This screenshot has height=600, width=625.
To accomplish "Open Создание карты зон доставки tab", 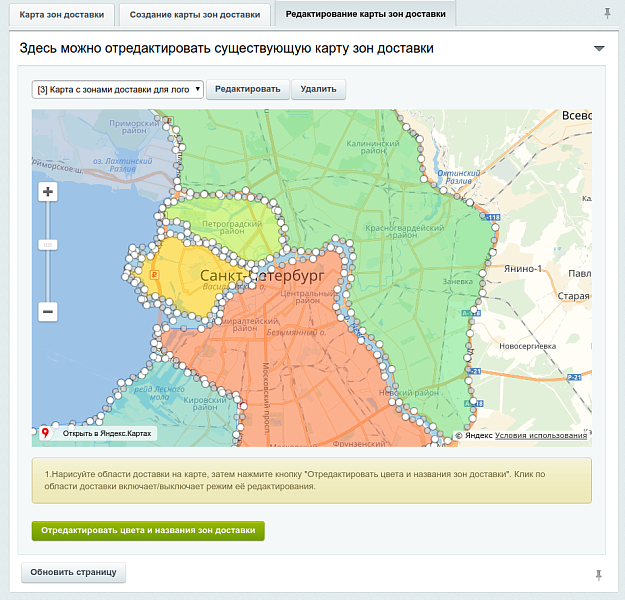I will pos(195,15).
